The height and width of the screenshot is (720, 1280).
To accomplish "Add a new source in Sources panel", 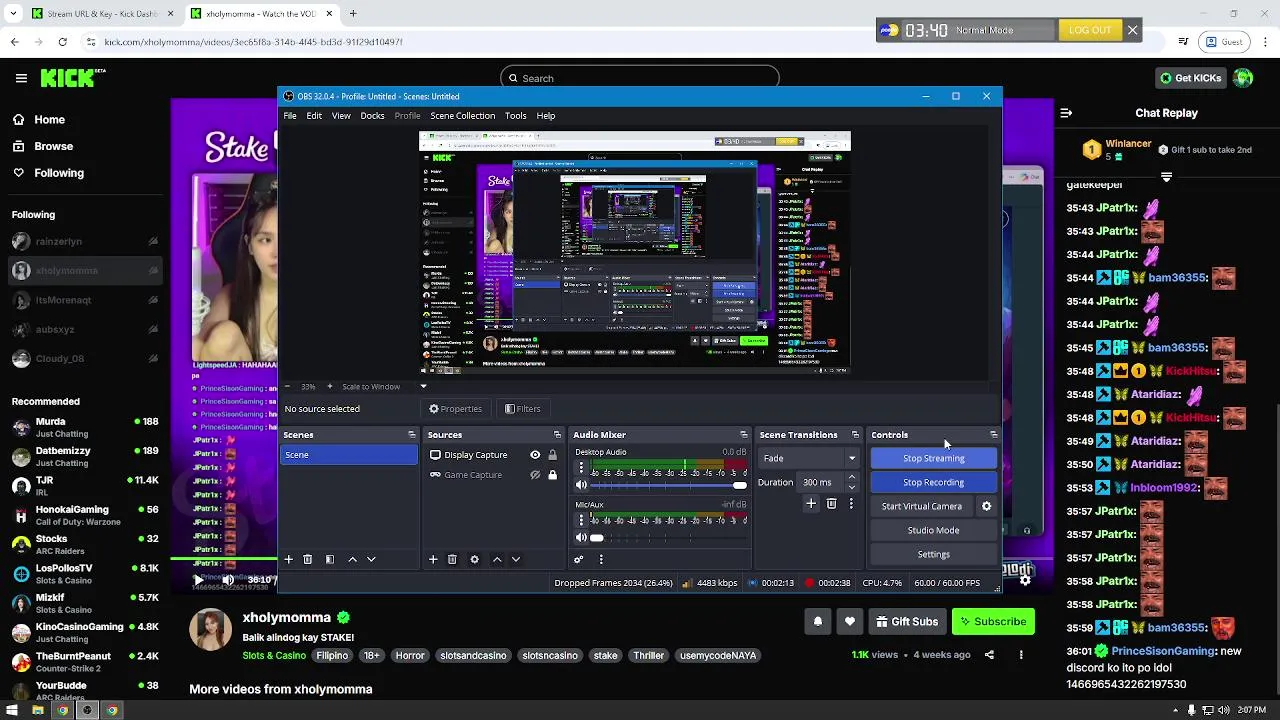I will (x=433, y=560).
